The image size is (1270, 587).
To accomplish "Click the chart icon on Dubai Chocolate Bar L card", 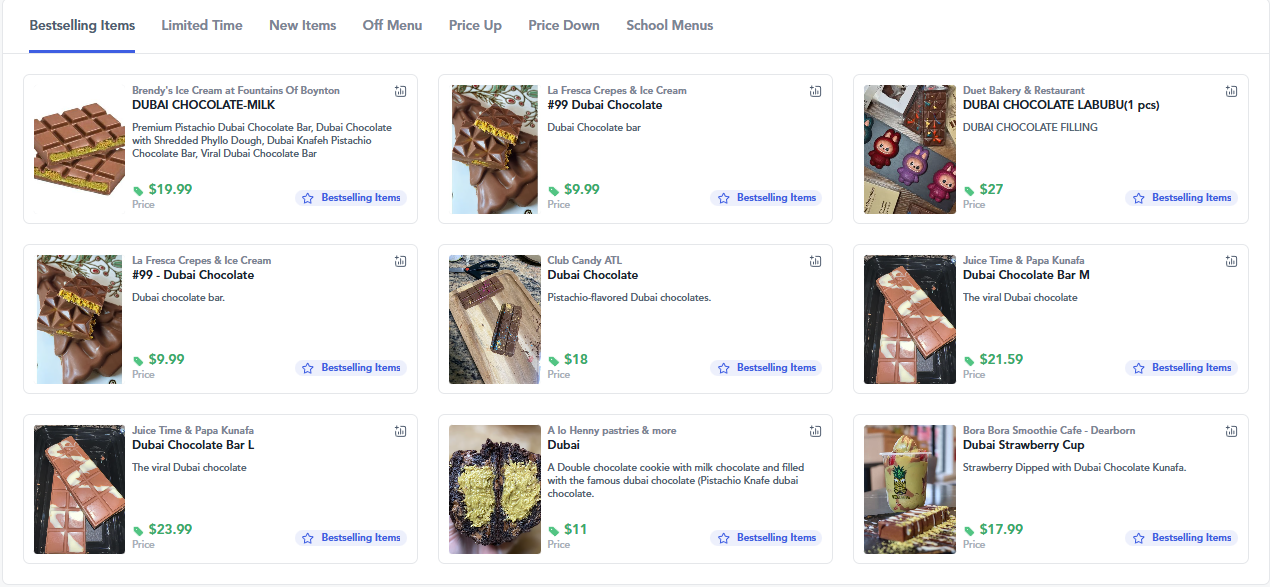I will click(400, 431).
